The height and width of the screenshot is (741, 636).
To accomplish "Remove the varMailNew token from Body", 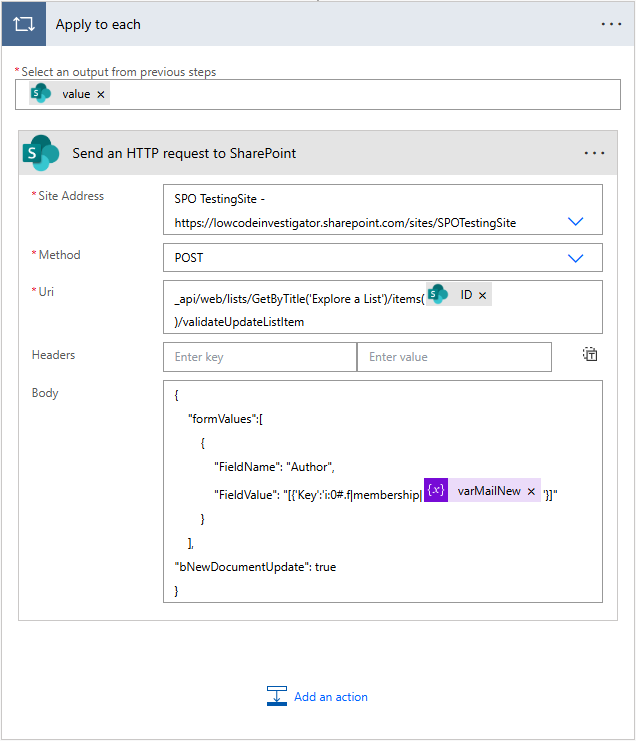I will (x=531, y=491).
